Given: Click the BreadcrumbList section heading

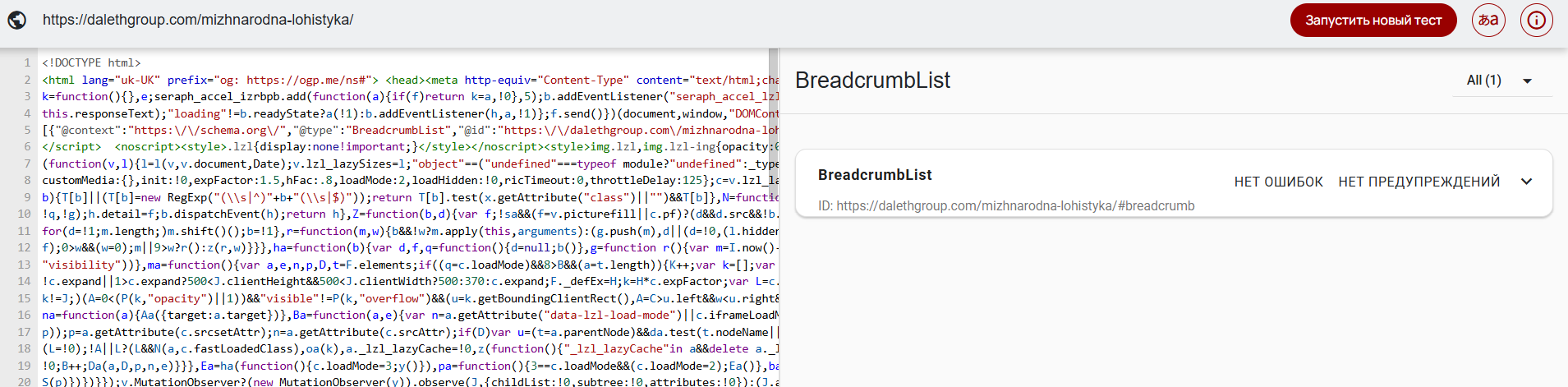Looking at the screenshot, I should click(x=872, y=80).
